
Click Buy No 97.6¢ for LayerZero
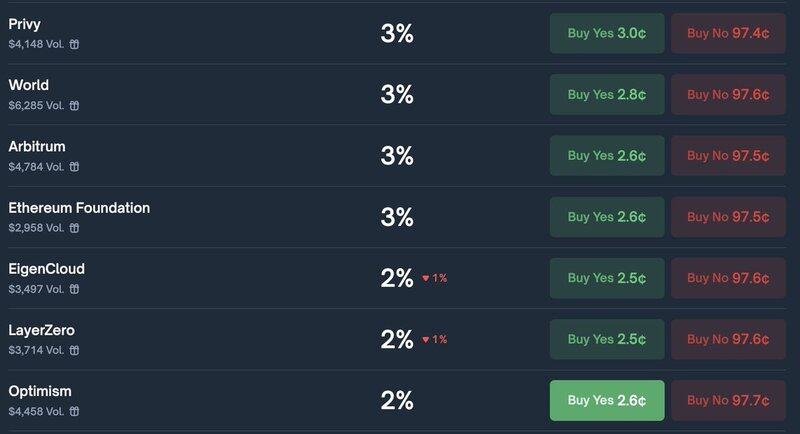[728, 339]
